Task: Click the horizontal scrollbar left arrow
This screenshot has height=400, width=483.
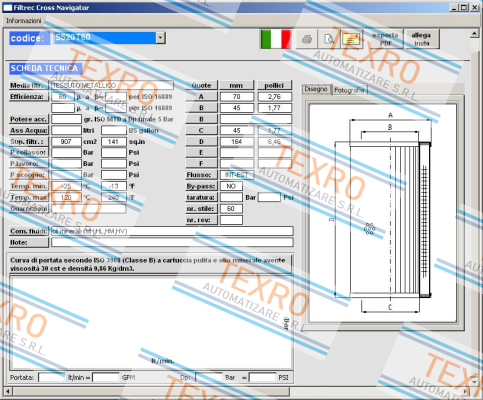Action: [x=7, y=391]
